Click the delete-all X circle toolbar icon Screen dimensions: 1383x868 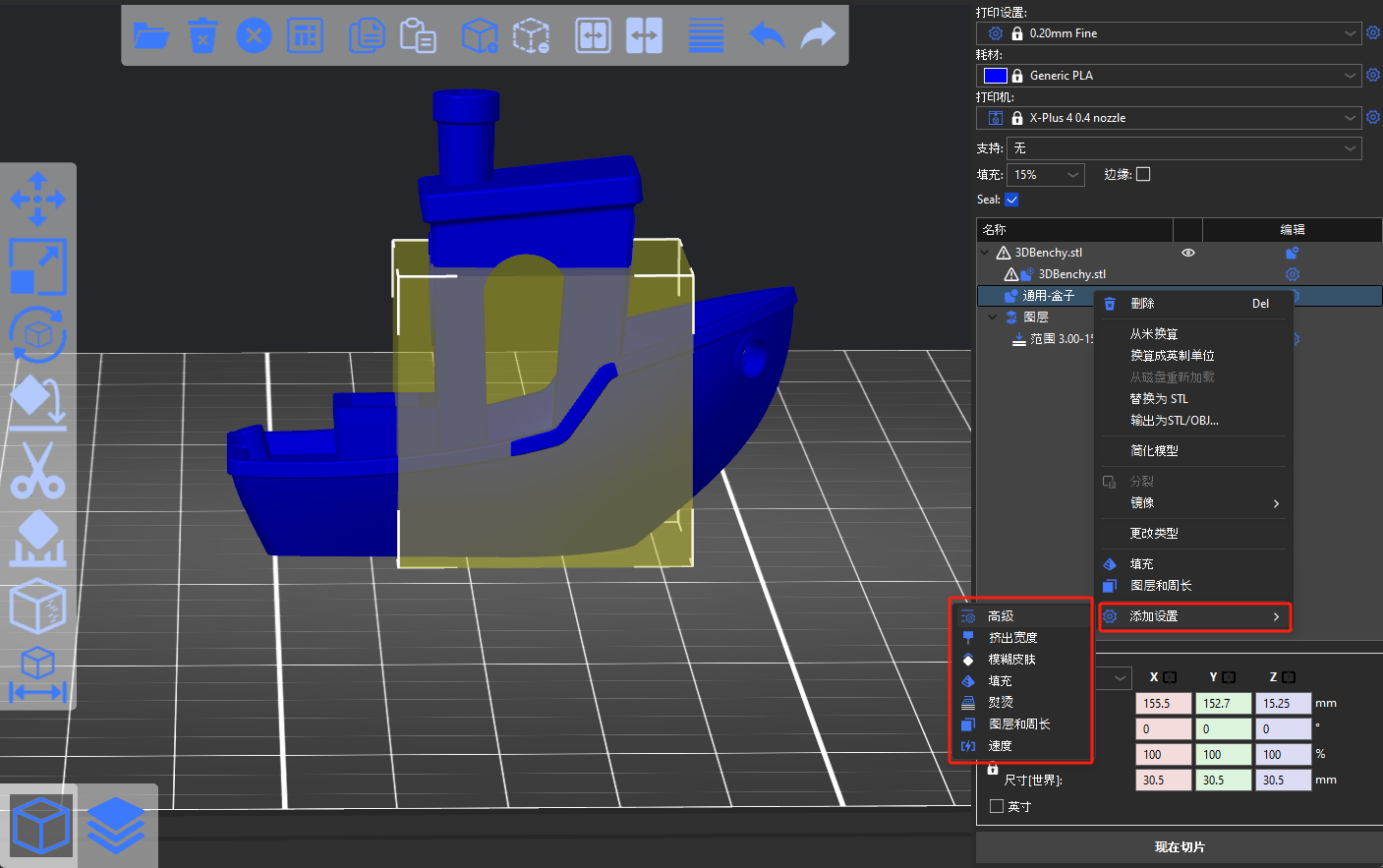[254, 36]
